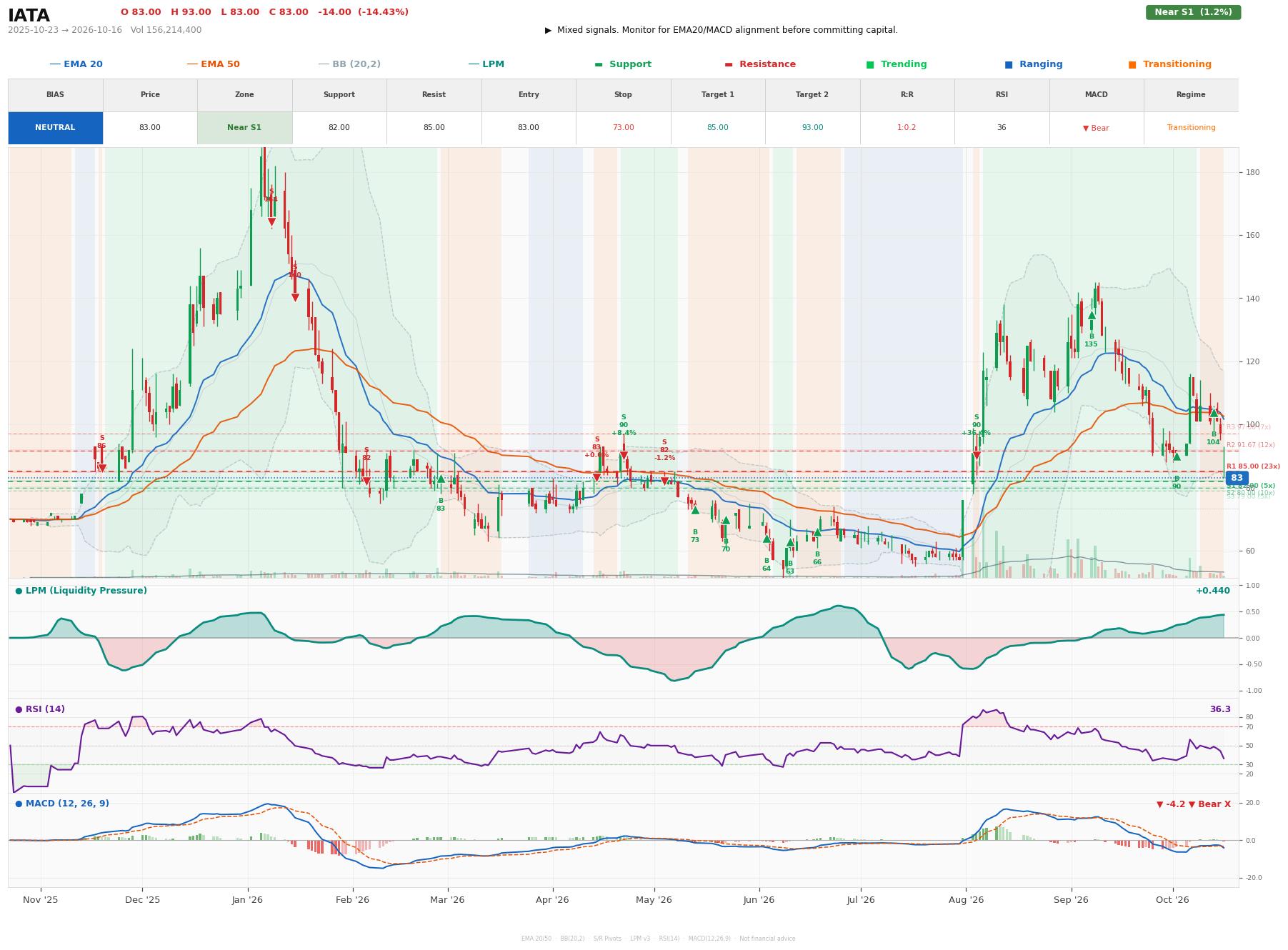Click the EMA 50 legend entry

coord(213,64)
